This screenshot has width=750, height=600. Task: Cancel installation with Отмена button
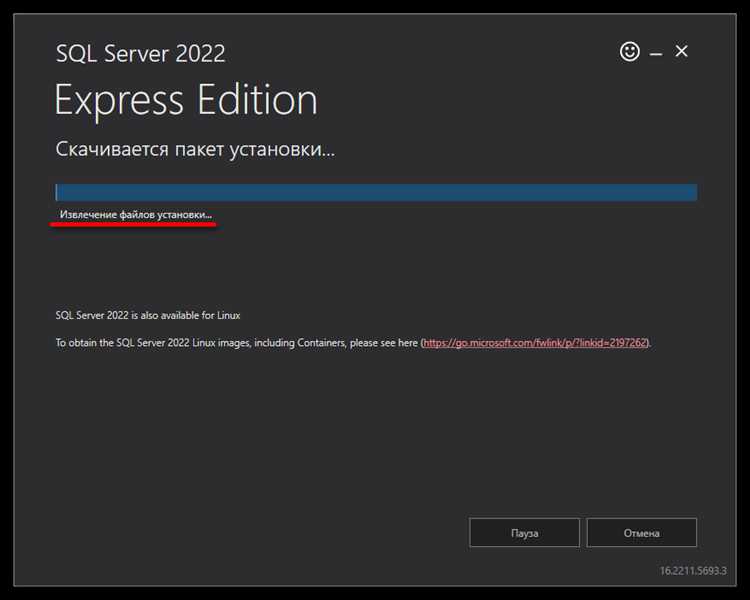tap(641, 533)
